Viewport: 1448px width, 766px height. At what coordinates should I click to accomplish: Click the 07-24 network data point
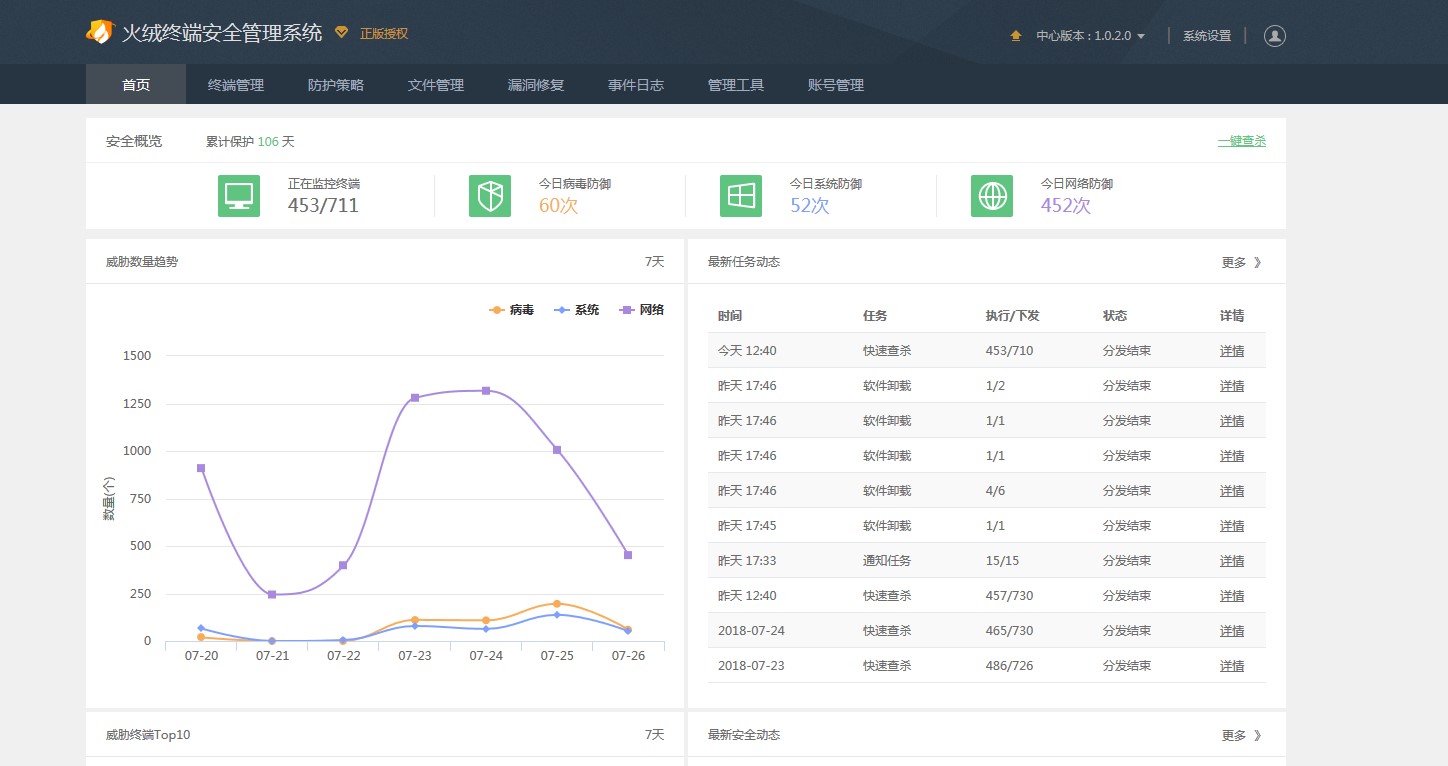486,391
